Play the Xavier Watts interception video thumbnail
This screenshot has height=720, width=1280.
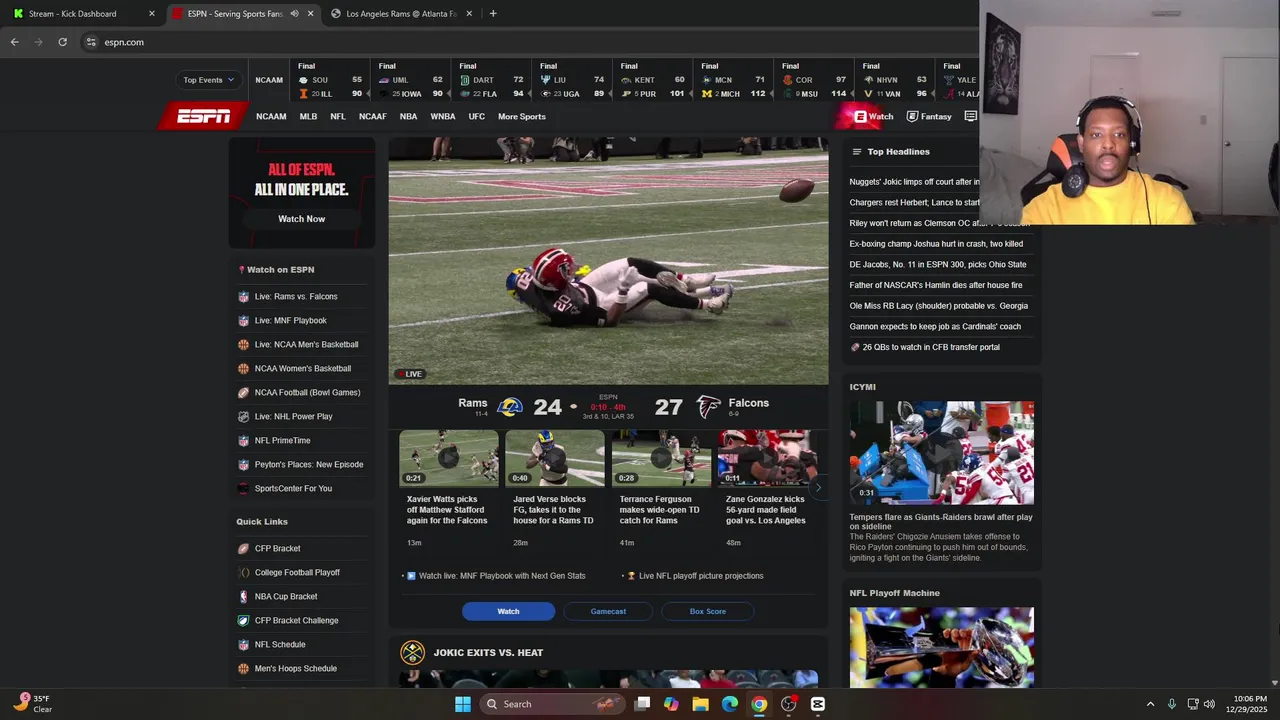(x=448, y=458)
